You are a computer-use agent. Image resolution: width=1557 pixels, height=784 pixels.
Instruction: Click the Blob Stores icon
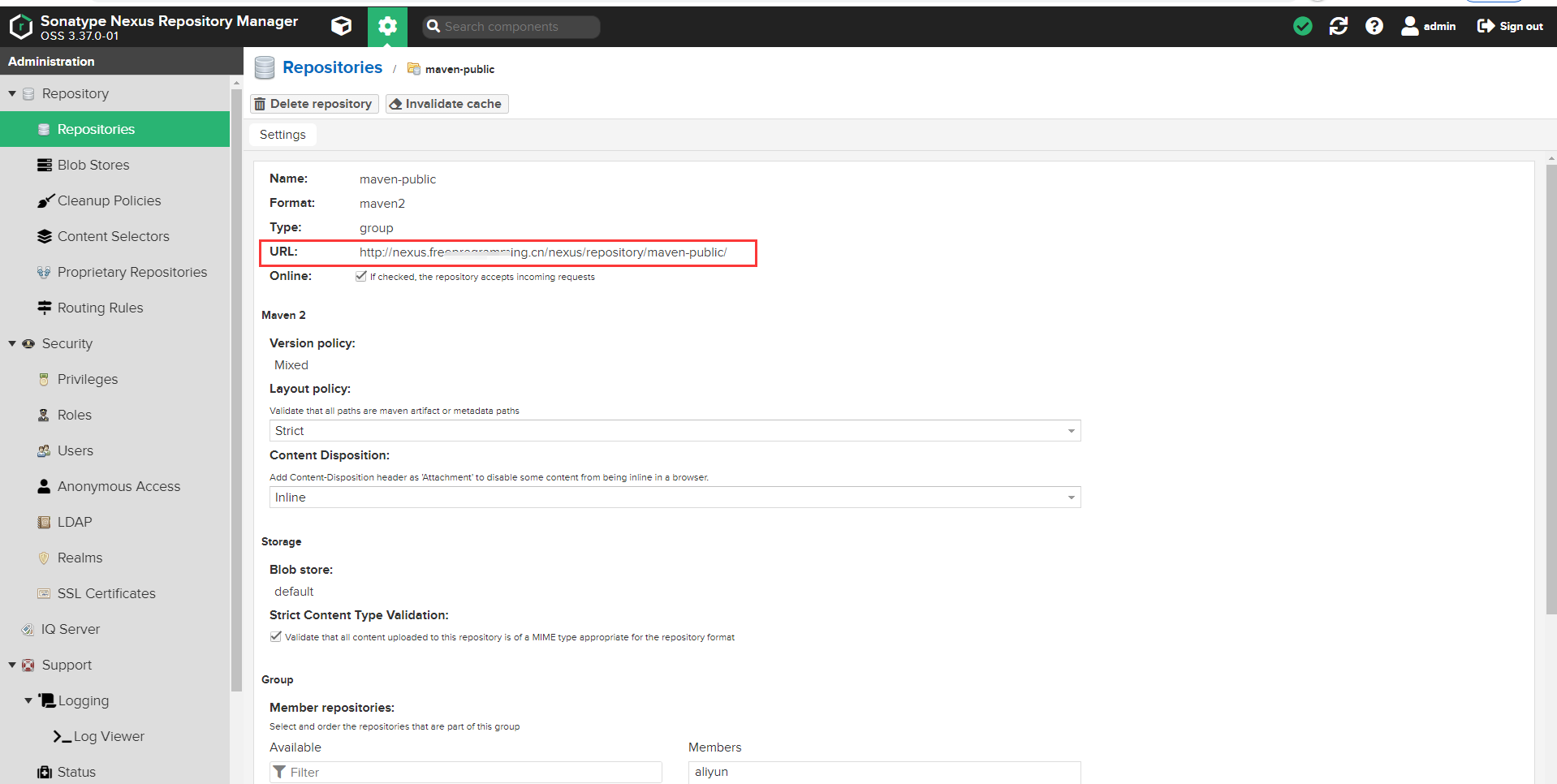(x=45, y=165)
